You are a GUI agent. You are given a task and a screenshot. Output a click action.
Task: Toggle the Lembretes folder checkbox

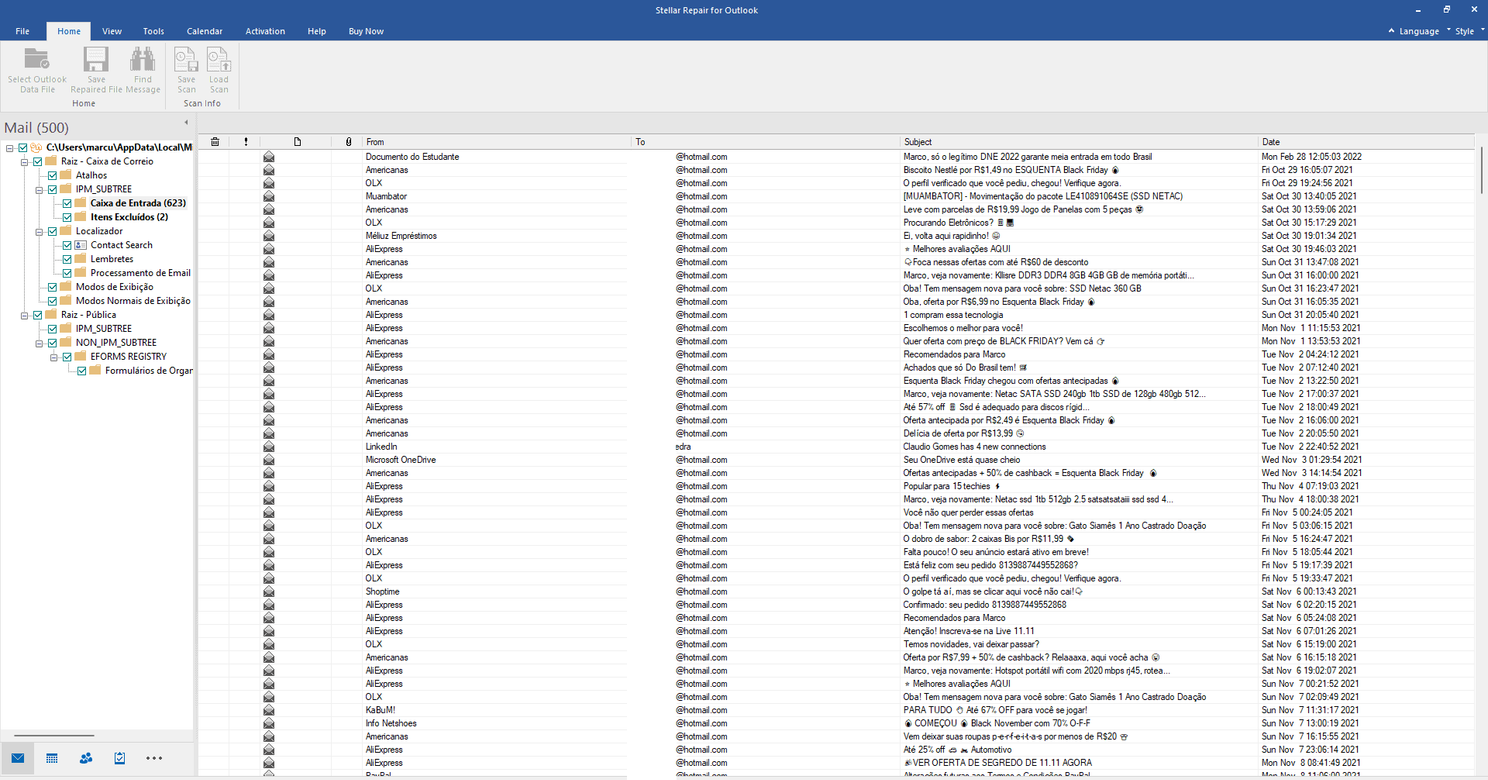tap(67, 259)
